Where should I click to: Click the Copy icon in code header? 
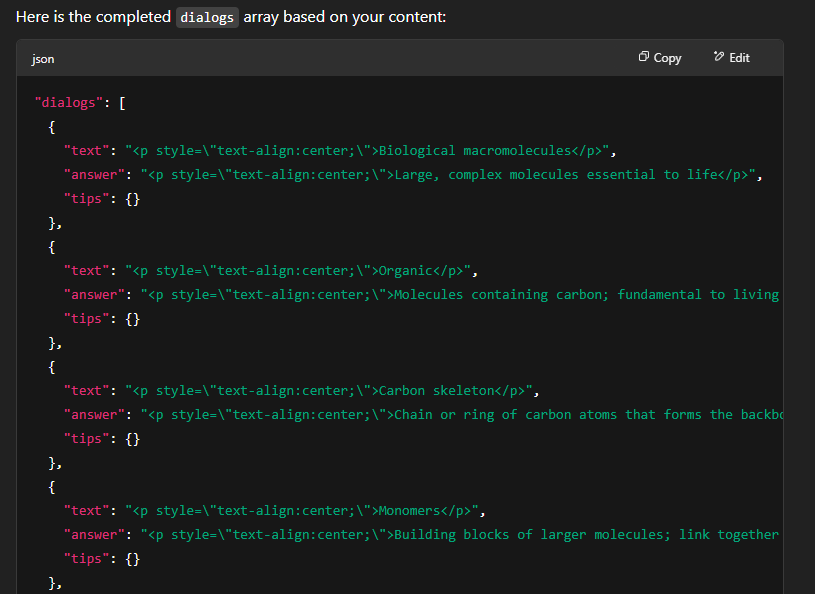point(643,57)
